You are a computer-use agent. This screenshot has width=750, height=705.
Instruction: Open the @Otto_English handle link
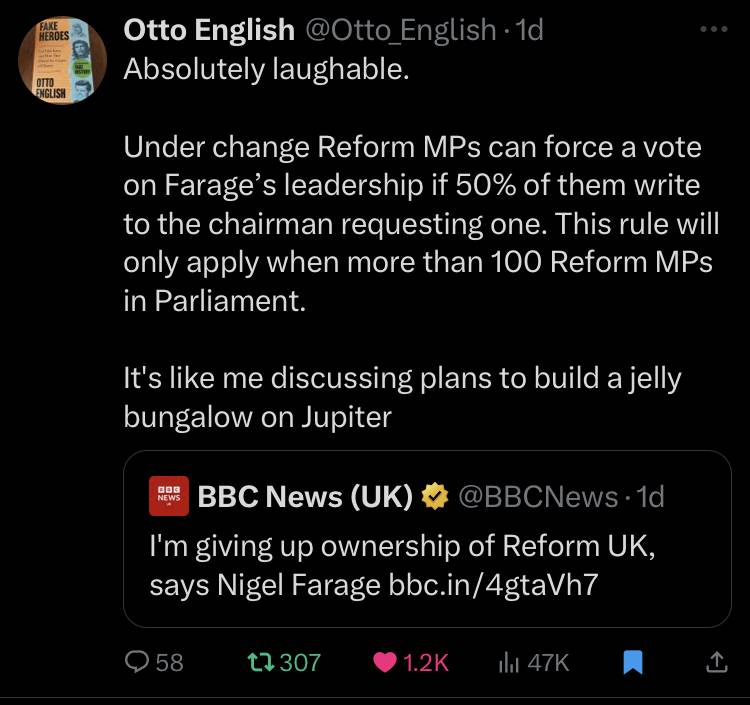click(400, 30)
